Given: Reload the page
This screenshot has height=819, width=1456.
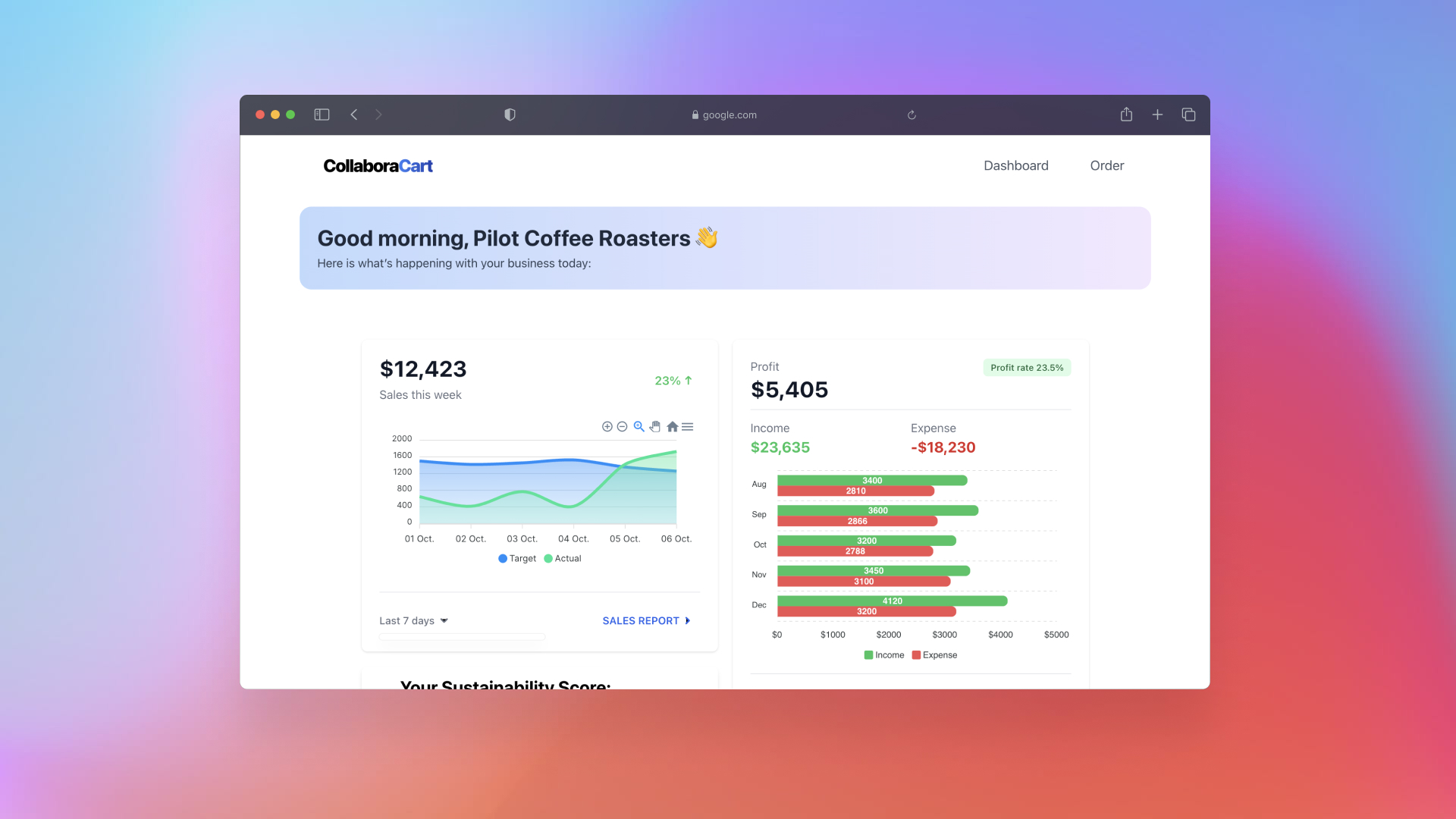Looking at the screenshot, I should point(912,115).
